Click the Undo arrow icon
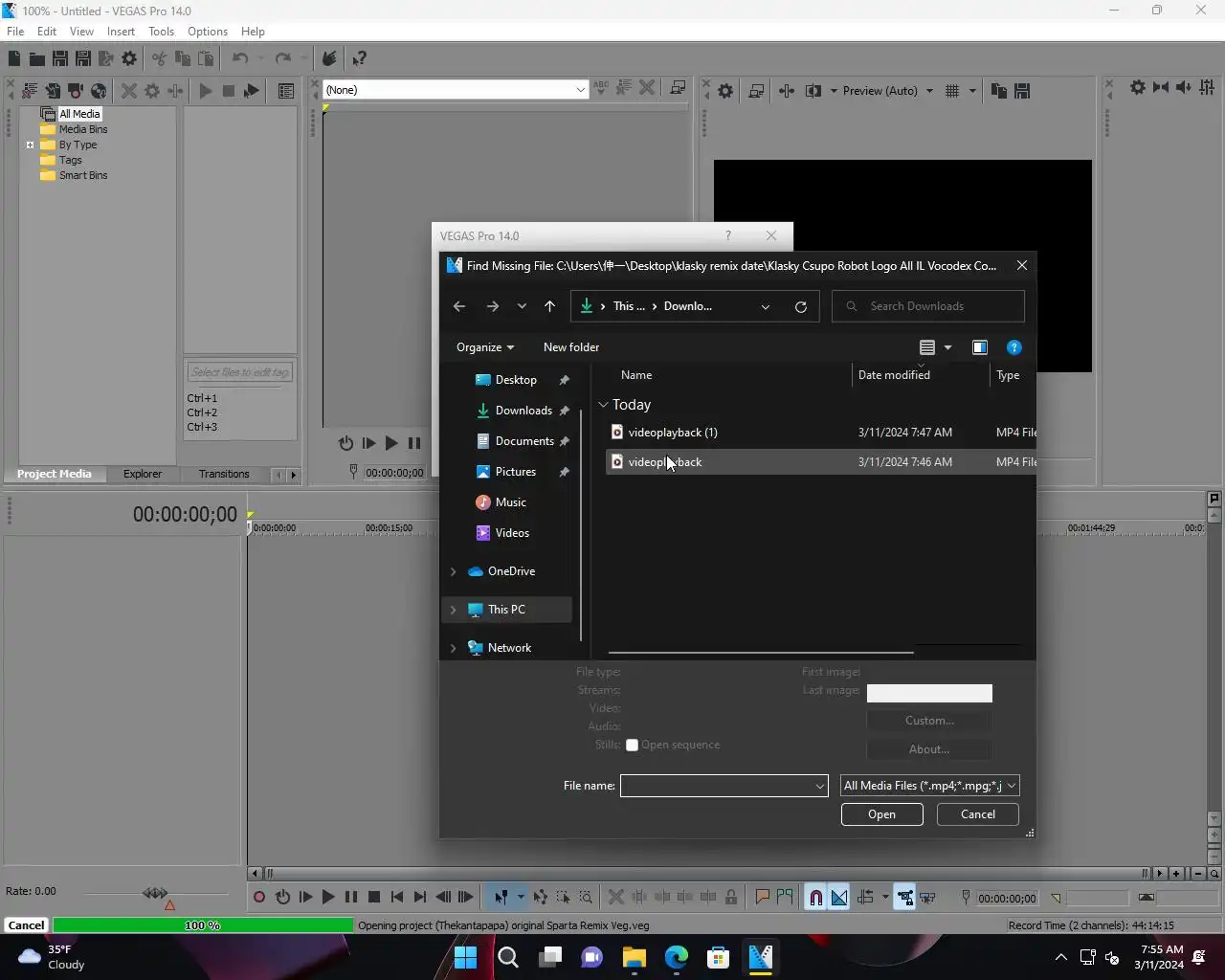 click(240, 59)
